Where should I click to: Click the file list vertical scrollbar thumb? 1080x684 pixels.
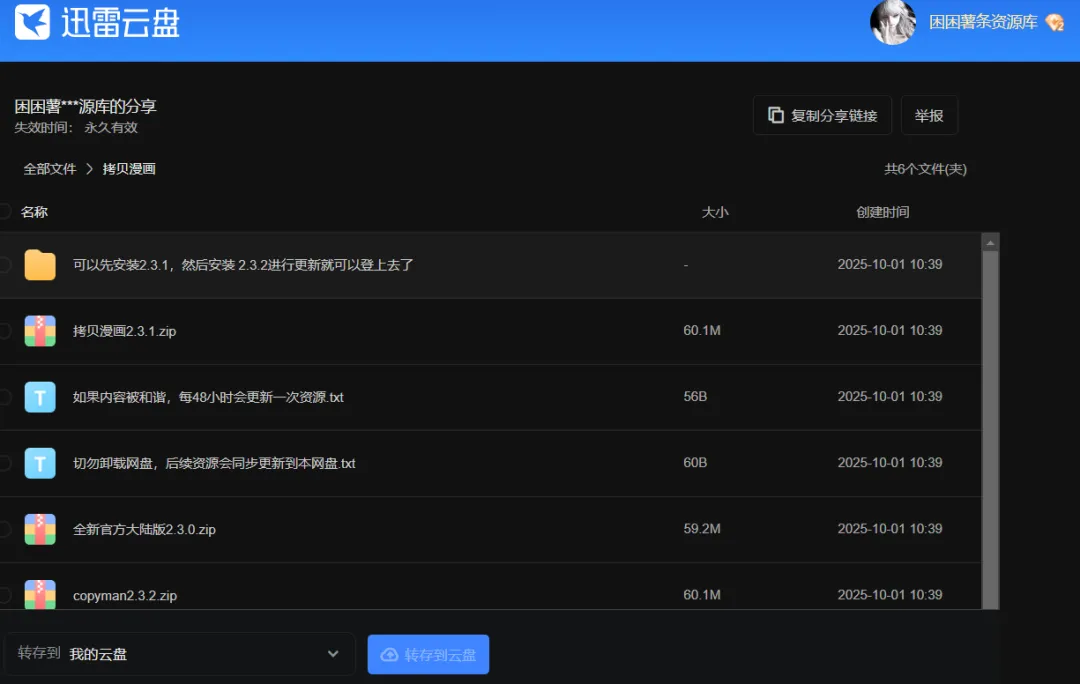(990, 430)
